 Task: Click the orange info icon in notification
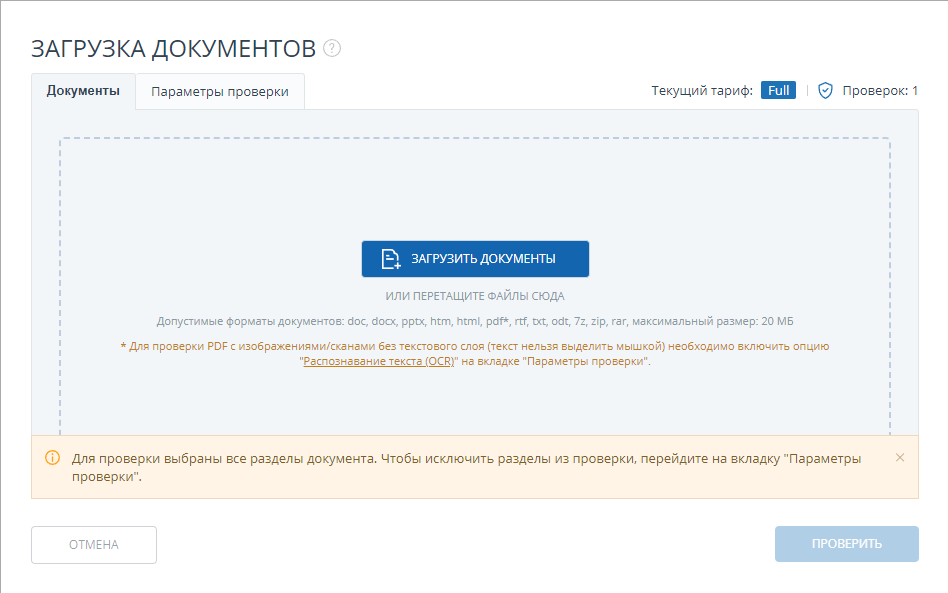click(52, 458)
